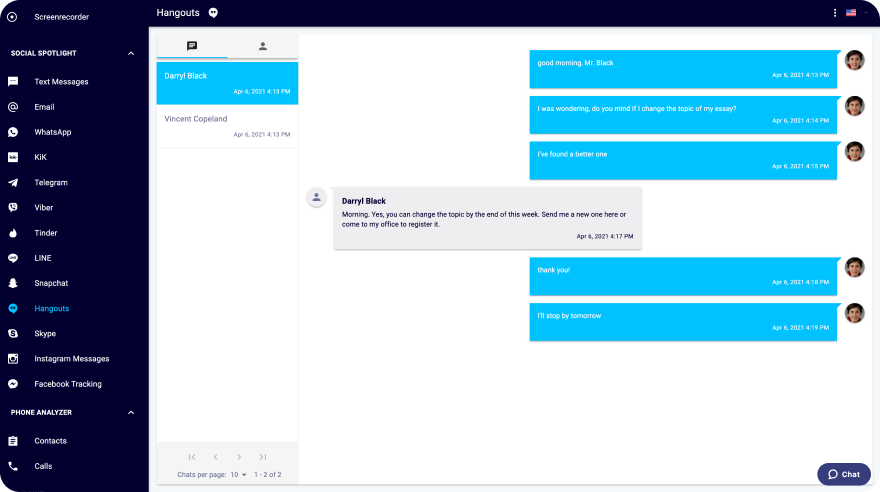This screenshot has height=492, width=880.
Task: Open the language dropdown arrow by flag
Action: point(865,13)
